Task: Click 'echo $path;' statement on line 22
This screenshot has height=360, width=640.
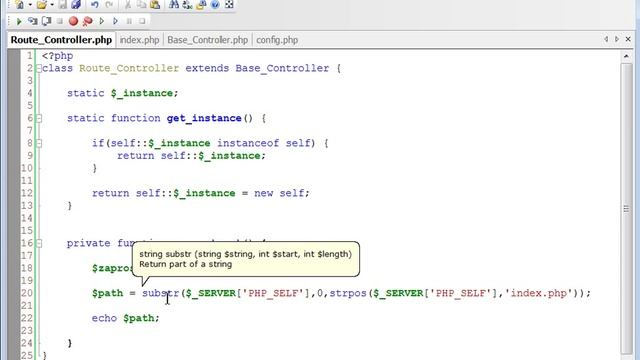Action: click(x=126, y=318)
